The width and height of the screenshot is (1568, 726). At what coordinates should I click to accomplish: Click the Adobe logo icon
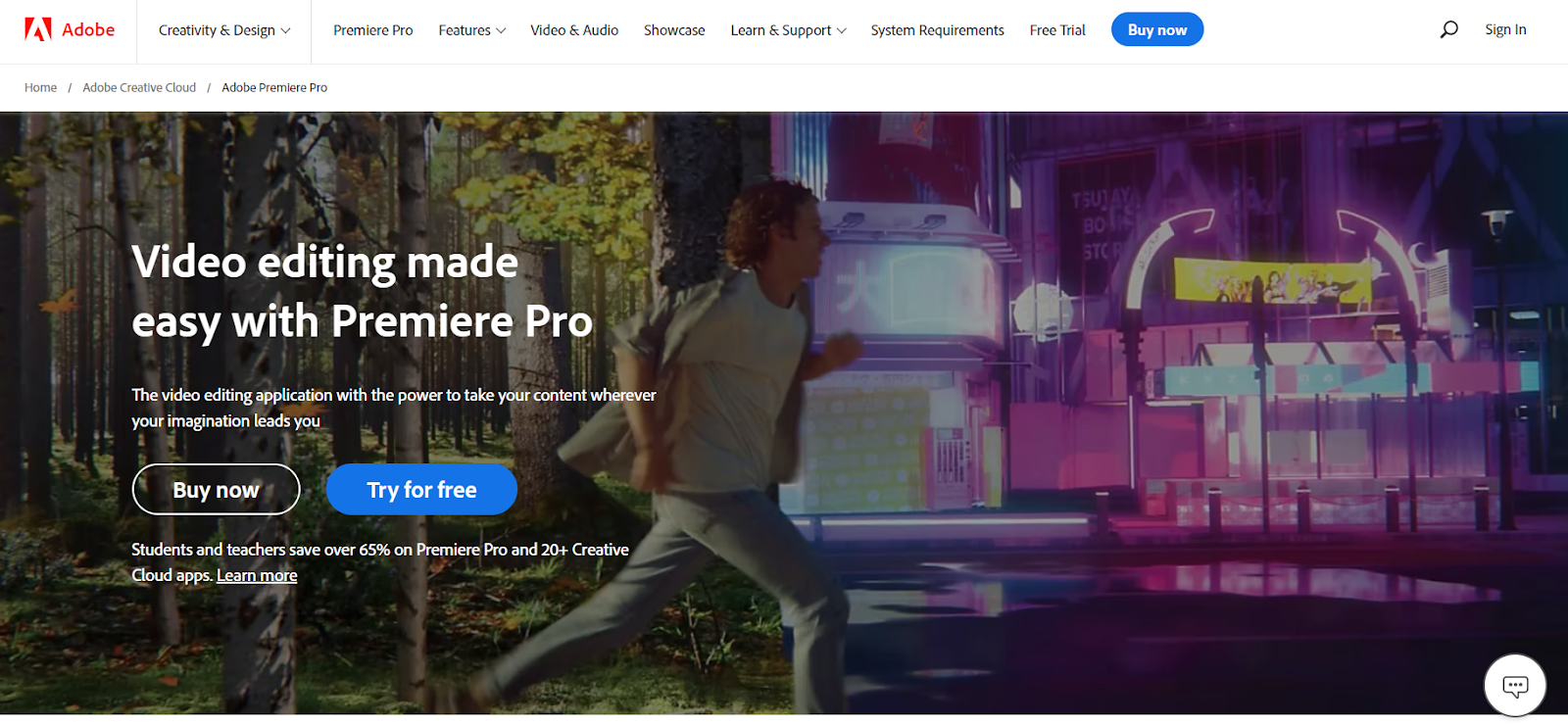38,29
